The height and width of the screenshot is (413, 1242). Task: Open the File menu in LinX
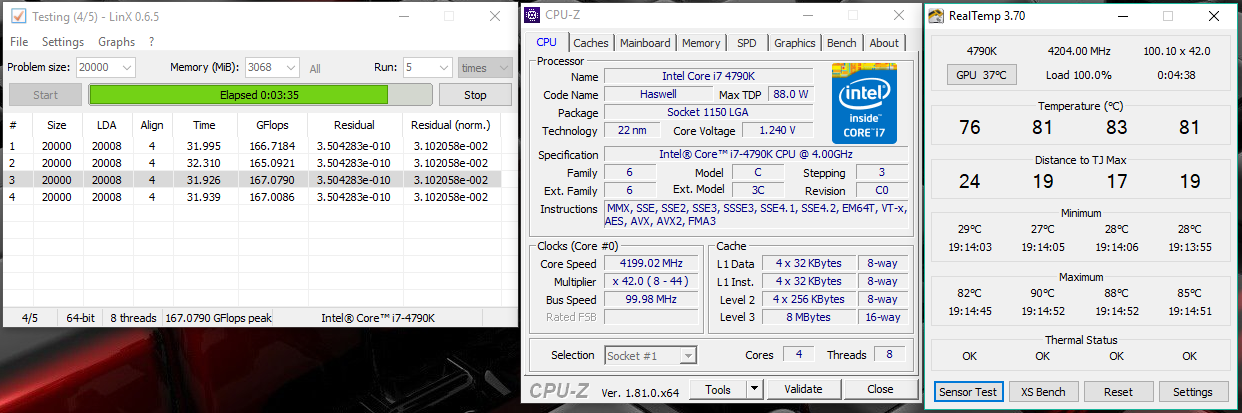[x=19, y=42]
